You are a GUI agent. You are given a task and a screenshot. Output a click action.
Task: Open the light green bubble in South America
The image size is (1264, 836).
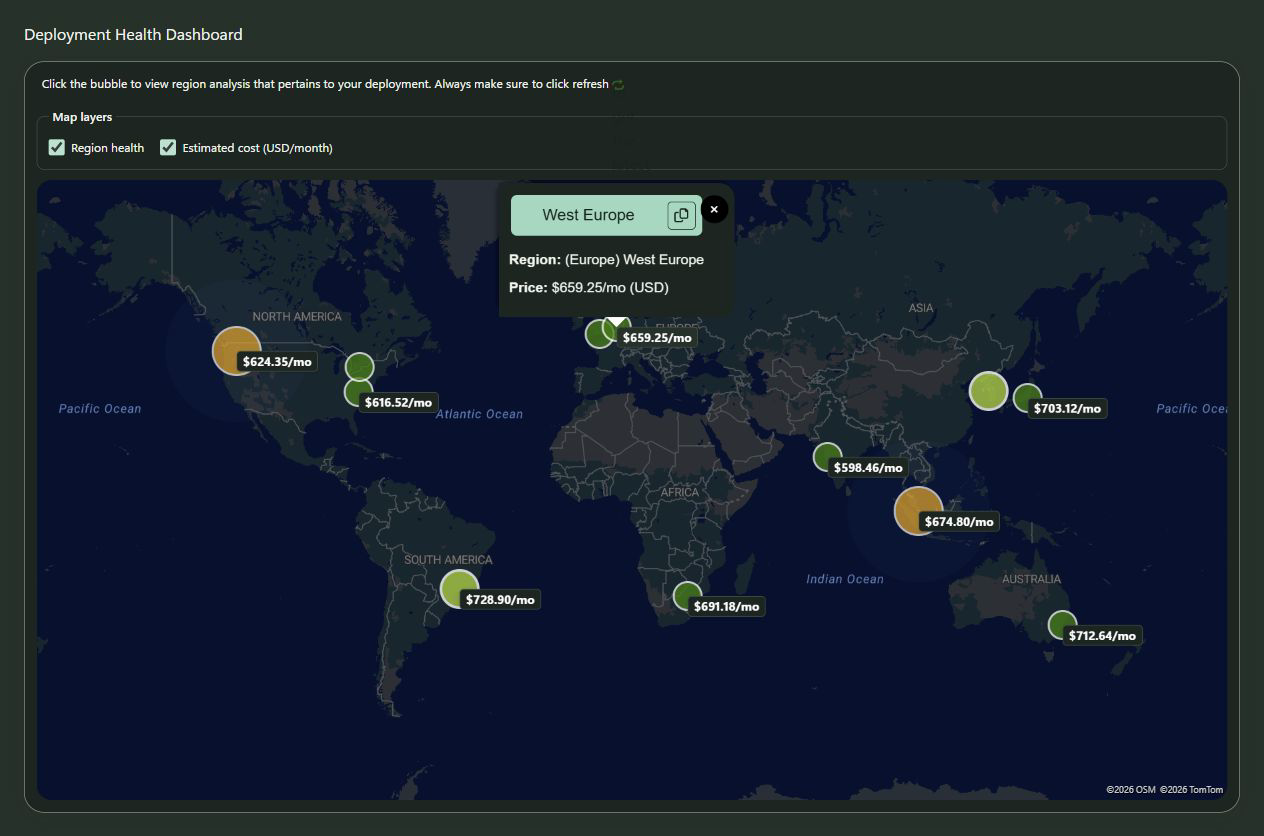pos(460,589)
